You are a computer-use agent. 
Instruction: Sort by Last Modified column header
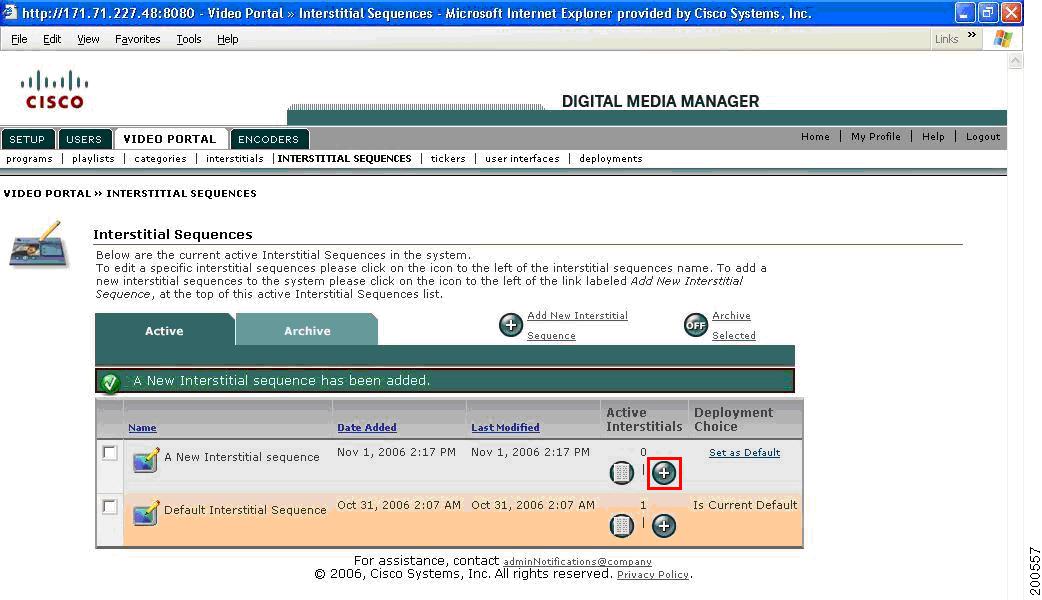[x=505, y=428]
